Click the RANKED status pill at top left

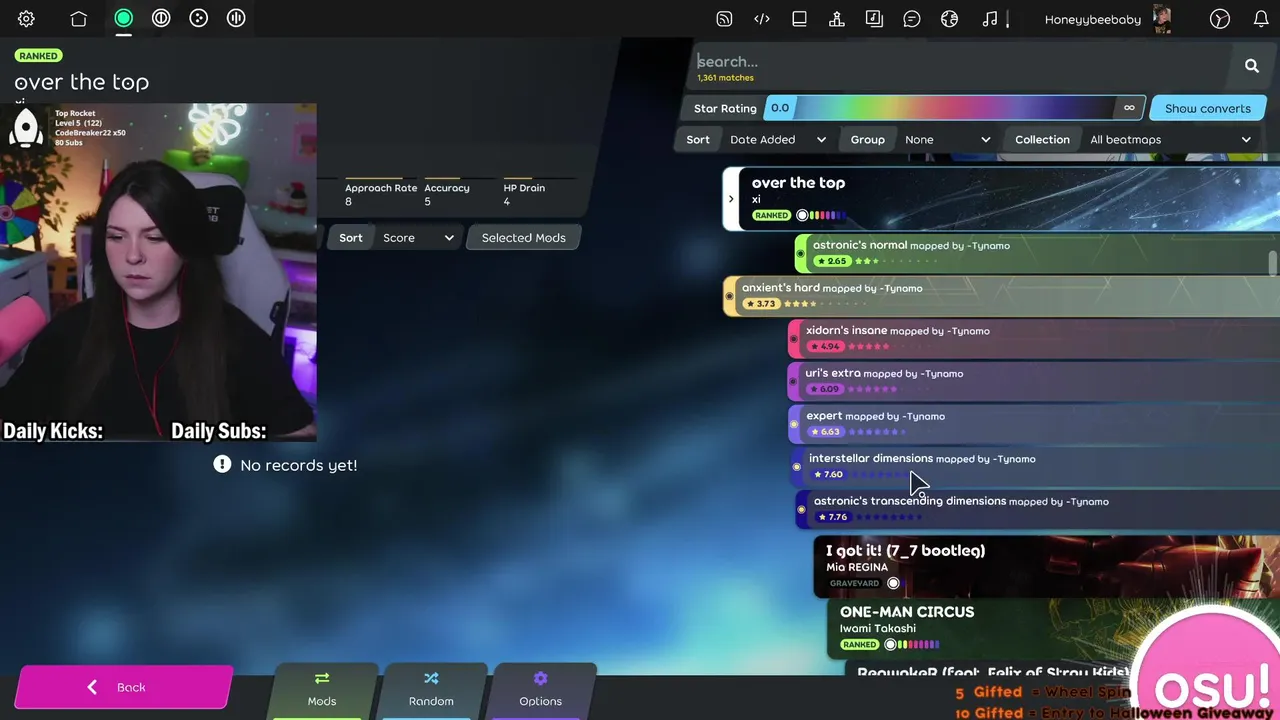pyautogui.click(x=38, y=56)
